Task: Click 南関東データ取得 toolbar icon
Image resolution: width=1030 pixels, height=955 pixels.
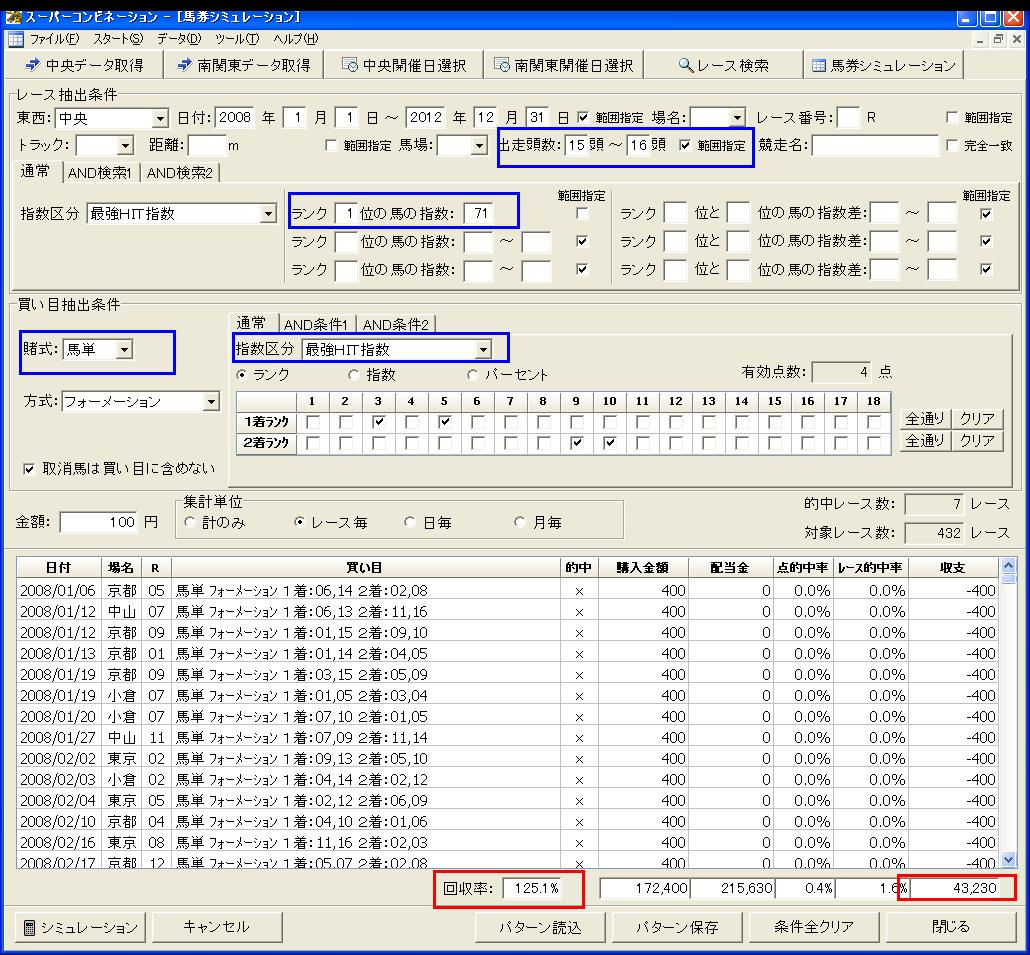Action: (x=184, y=65)
